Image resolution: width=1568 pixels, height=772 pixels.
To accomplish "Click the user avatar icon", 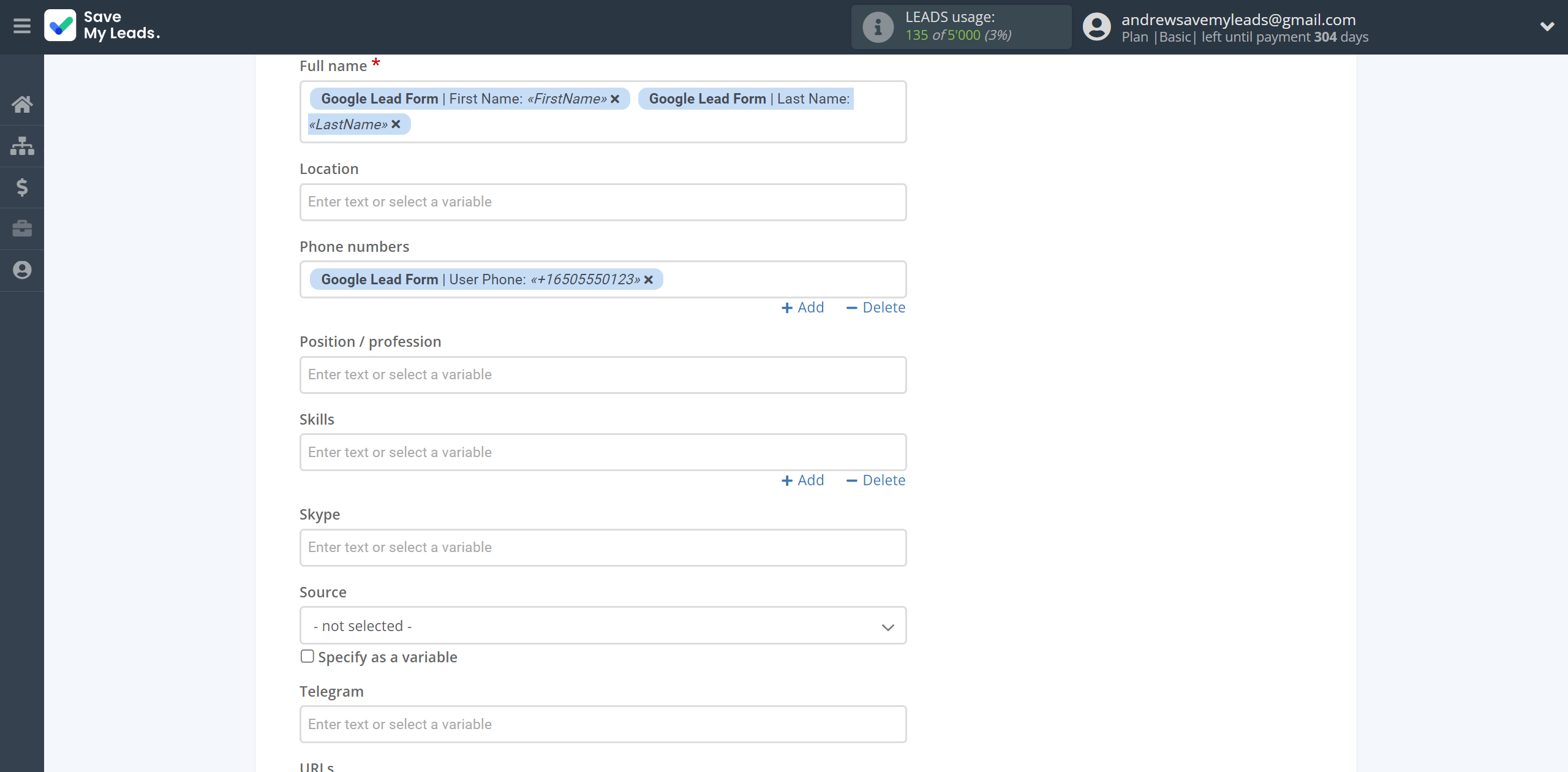I will coord(1096,27).
